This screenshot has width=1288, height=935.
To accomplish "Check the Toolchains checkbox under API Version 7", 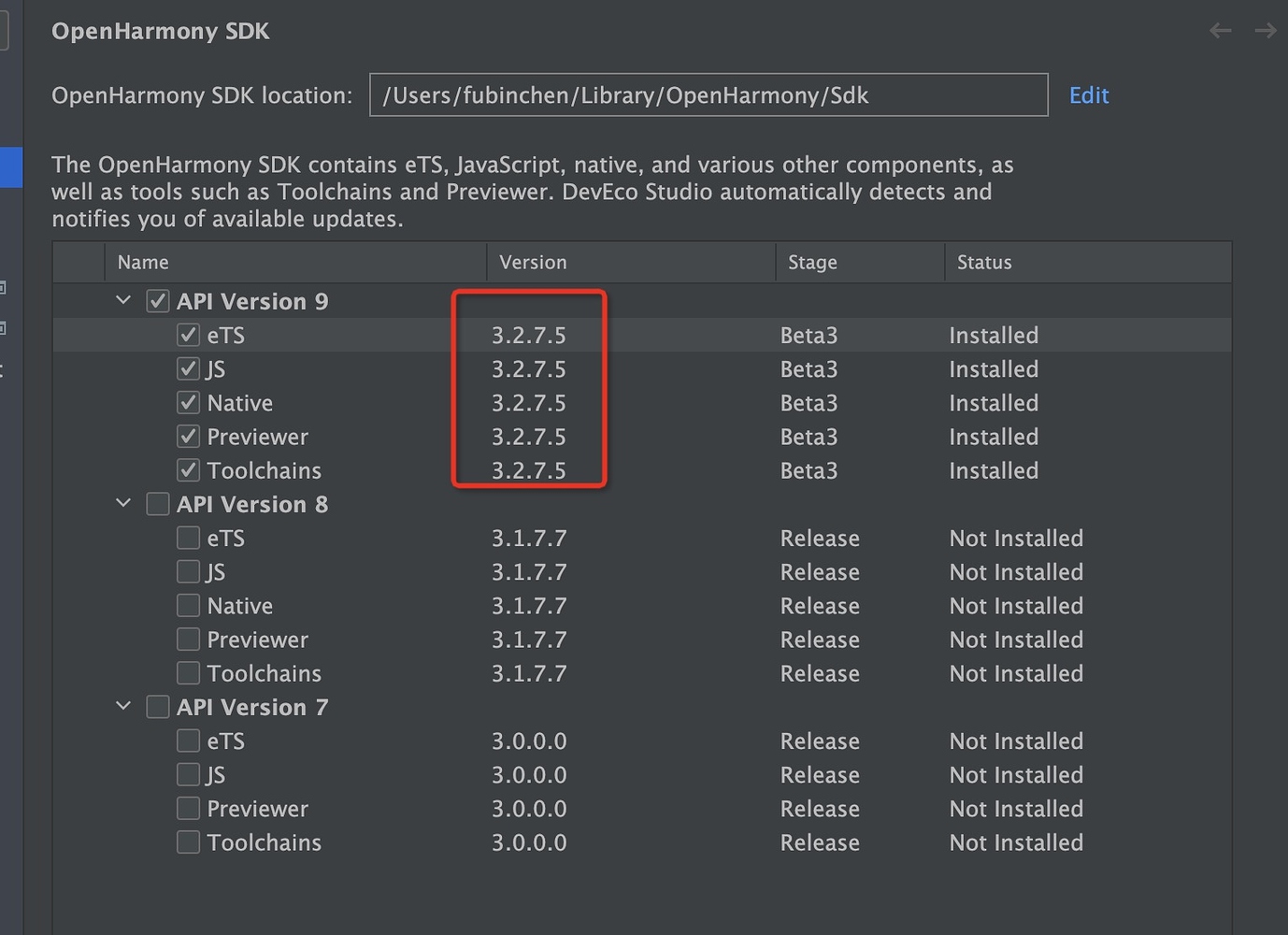I will (188, 842).
